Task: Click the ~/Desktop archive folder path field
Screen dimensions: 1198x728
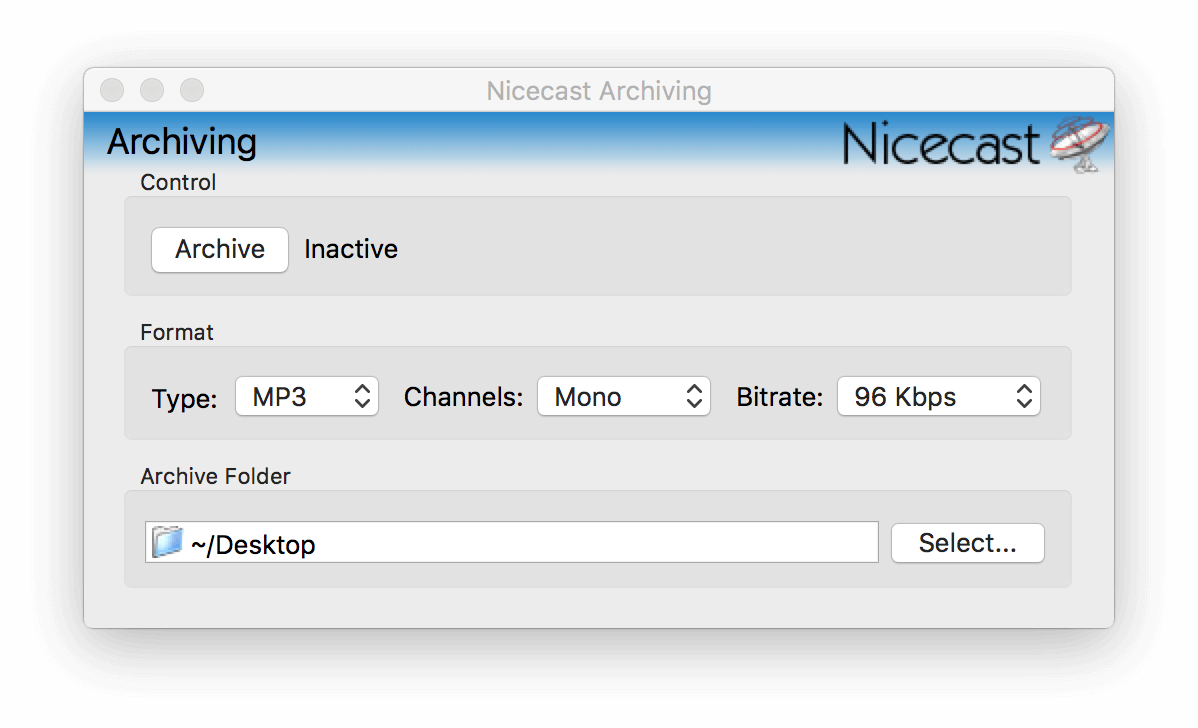Action: (511, 543)
